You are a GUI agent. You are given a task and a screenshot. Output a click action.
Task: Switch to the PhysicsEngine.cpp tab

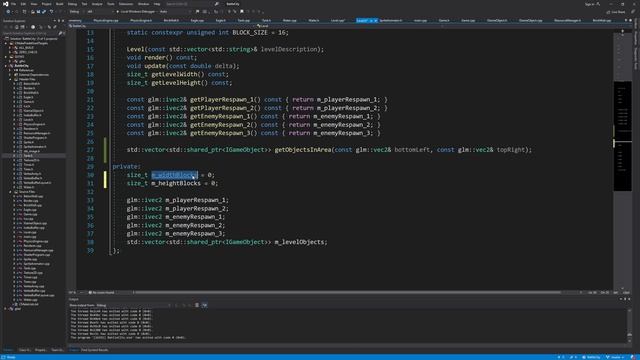pyautogui.click(x=106, y=20)
